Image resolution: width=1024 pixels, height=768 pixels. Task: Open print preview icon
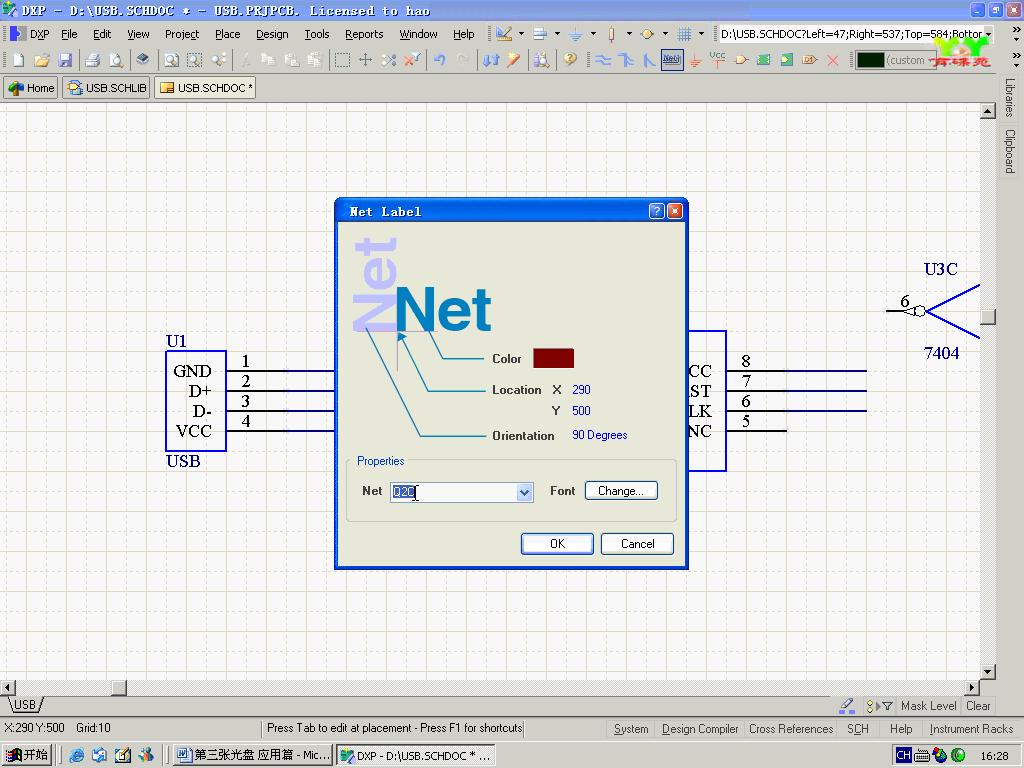pyautogui.click(x=116, y=60)
